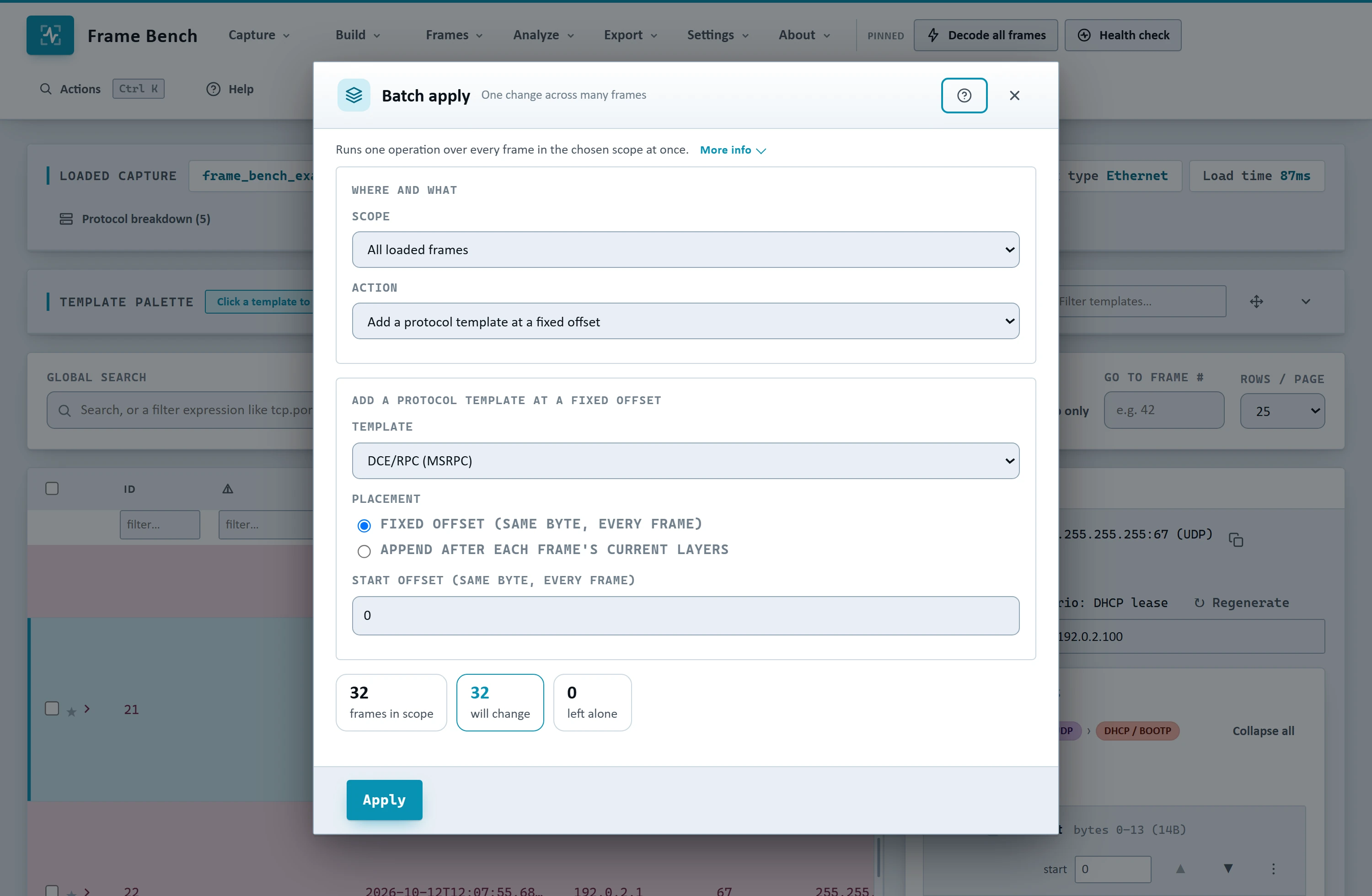Open the Template dropdown DCE/RPC (MSRPC)
Image resolution: width=1372 pixels, height=896 pixels.
pyautogui.click(x=686, y=460)
